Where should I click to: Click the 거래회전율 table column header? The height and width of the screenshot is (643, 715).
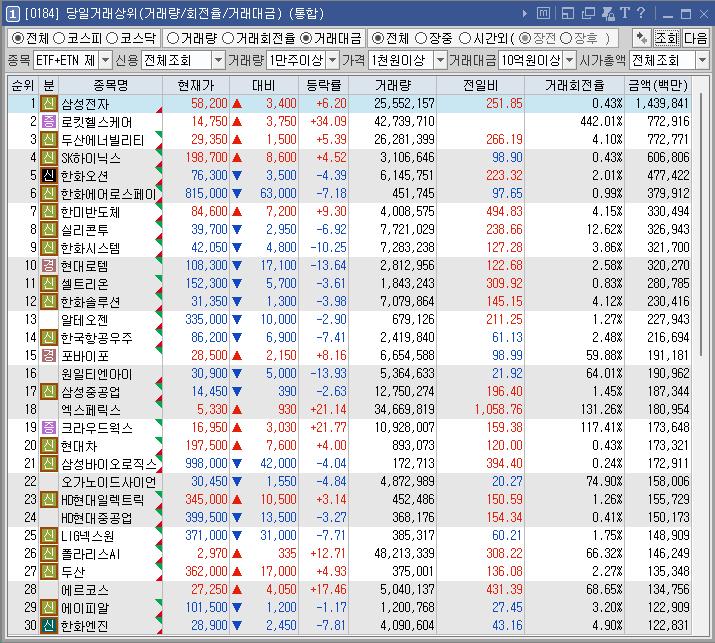coord(574,85)
